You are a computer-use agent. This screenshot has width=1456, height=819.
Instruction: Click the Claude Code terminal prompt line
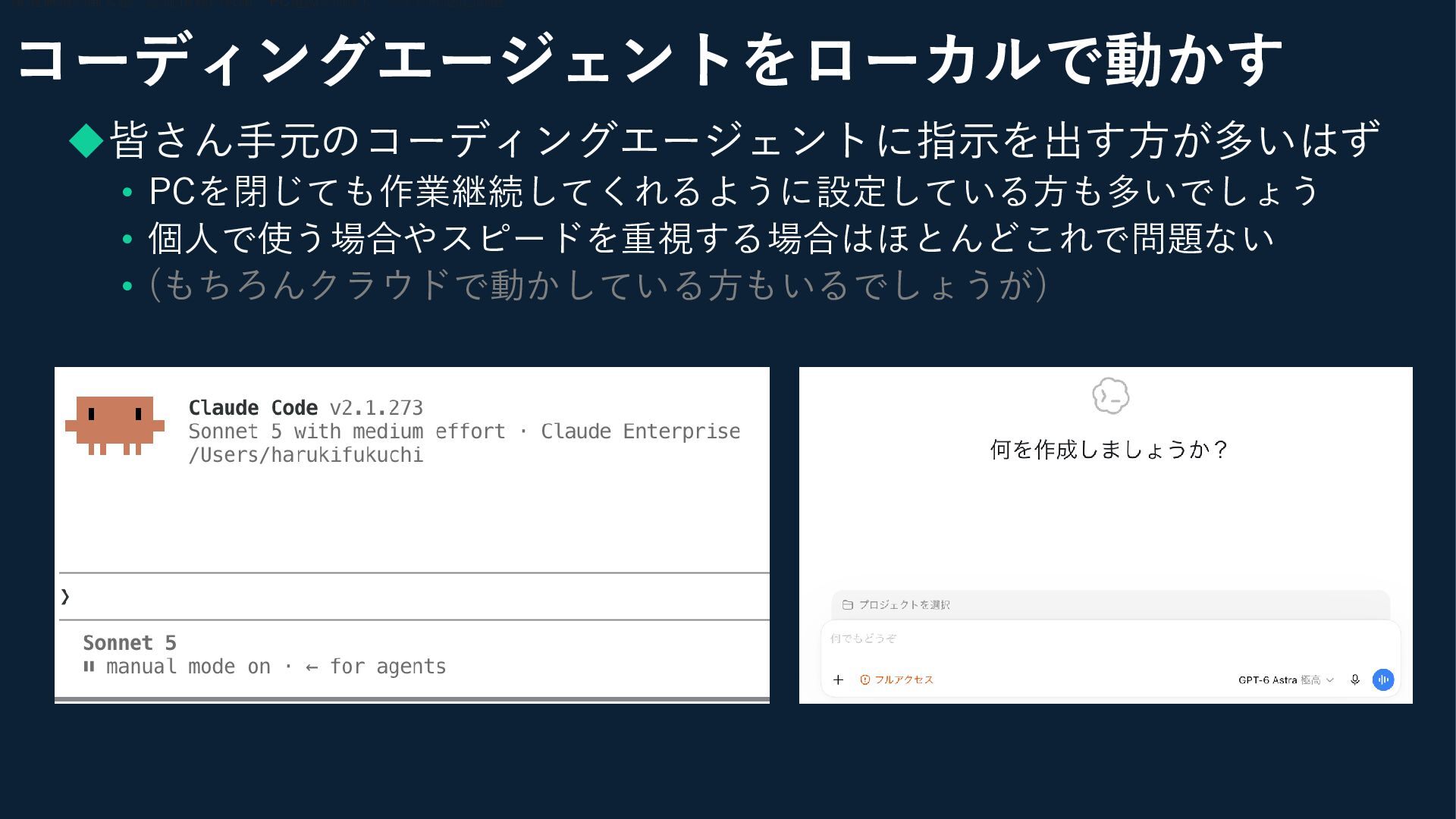414,597
